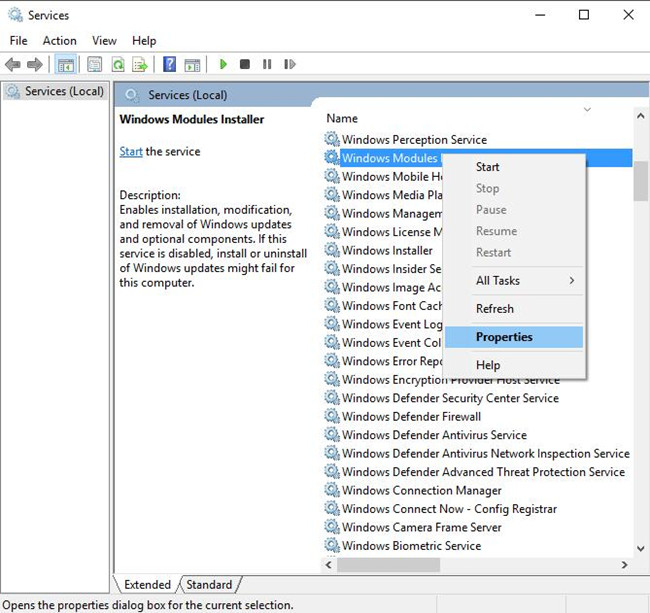Screen dimensions: 650x613
Task: Select Windows Defender Firewall service
Action: 411,416
